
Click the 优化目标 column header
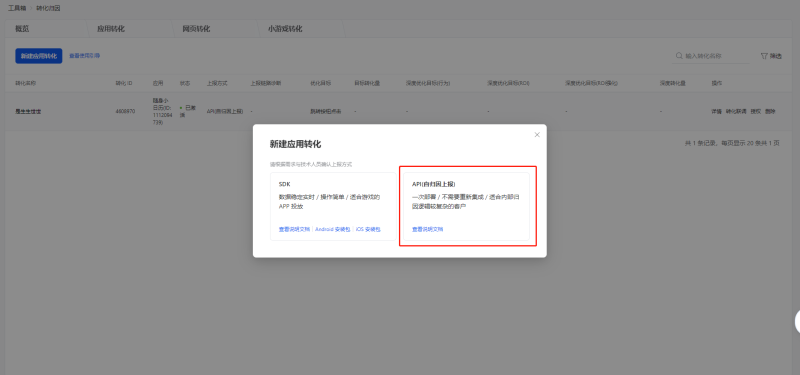320,83
